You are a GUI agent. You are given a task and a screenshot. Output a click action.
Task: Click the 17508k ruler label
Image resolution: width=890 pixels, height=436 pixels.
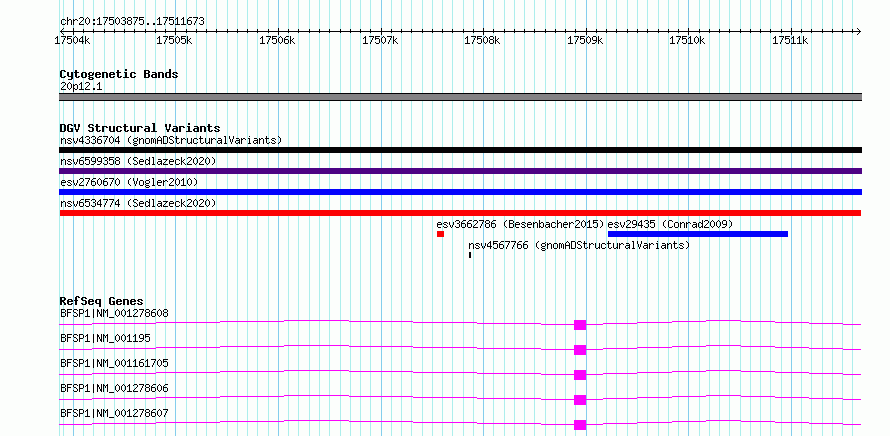coord(482,41)
